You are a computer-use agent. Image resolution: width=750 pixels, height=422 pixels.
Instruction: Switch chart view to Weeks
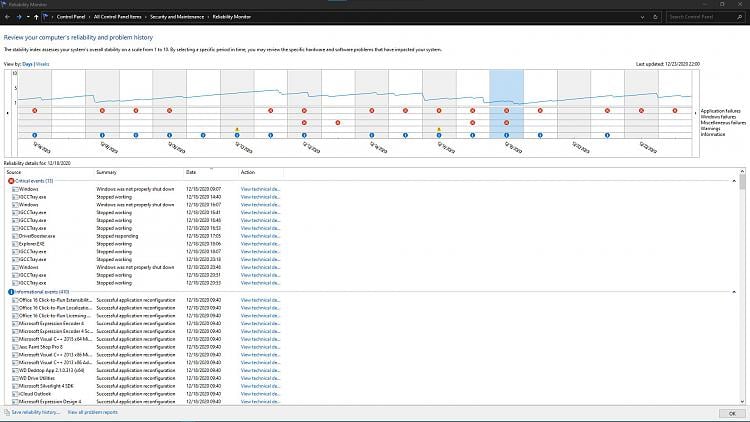42,63
